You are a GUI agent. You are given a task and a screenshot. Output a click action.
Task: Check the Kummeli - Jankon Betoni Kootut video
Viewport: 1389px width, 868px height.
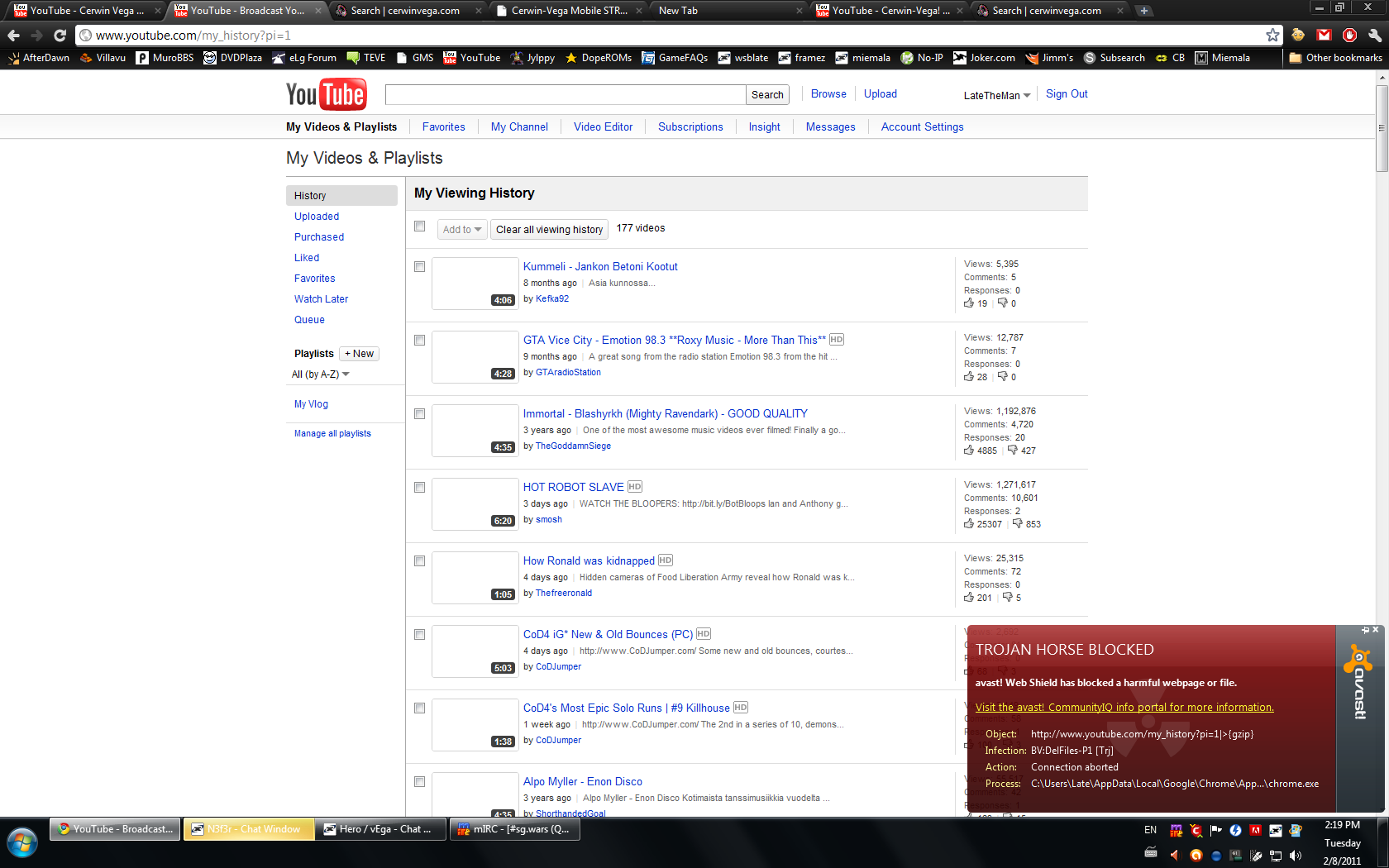pyautogui.click(x=420, y=267)
